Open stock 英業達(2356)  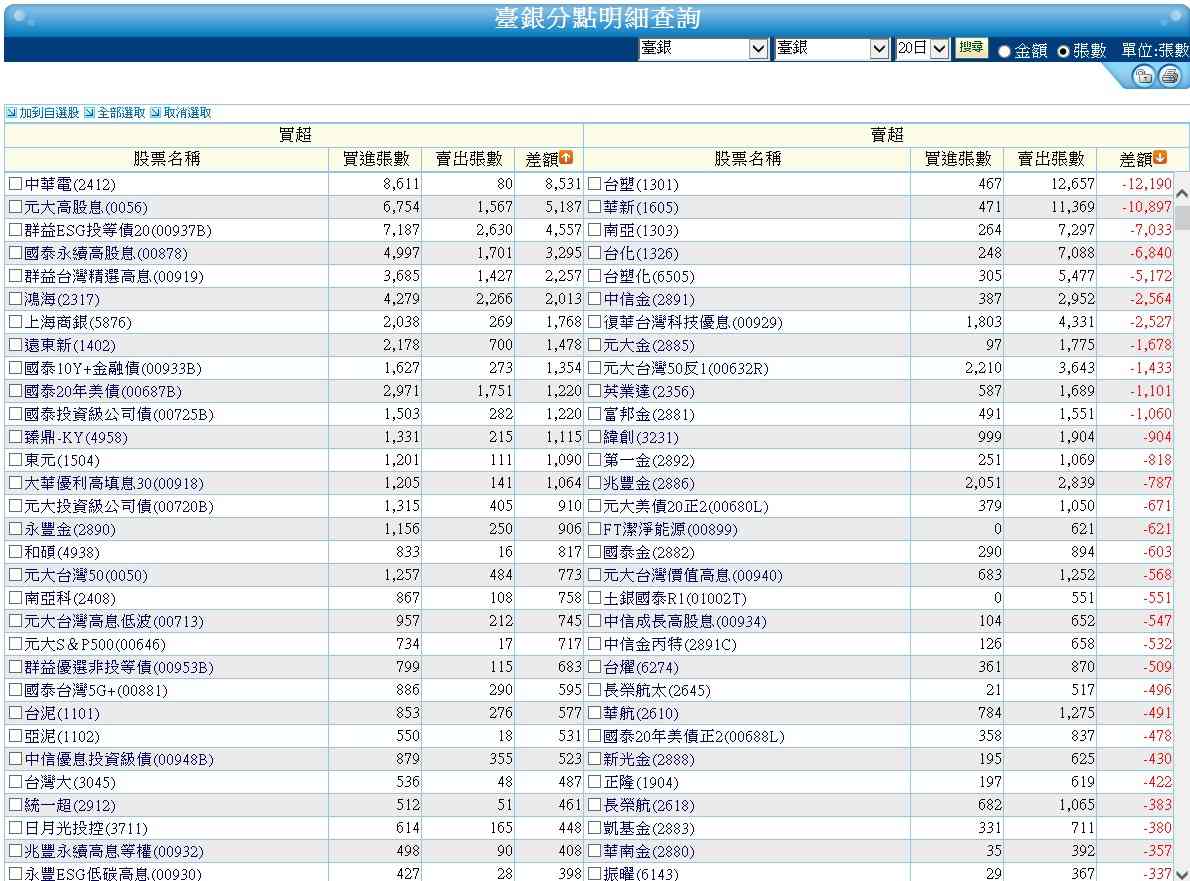[x=649, y=392]
